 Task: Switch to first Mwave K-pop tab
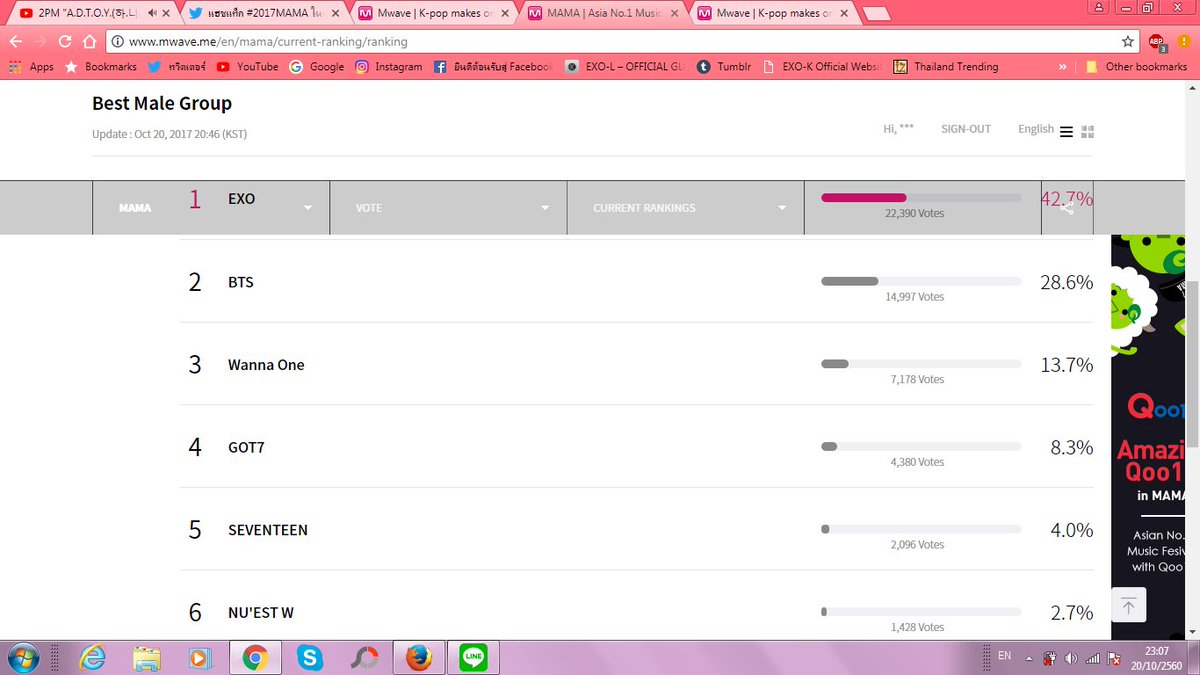coord(435,13)
